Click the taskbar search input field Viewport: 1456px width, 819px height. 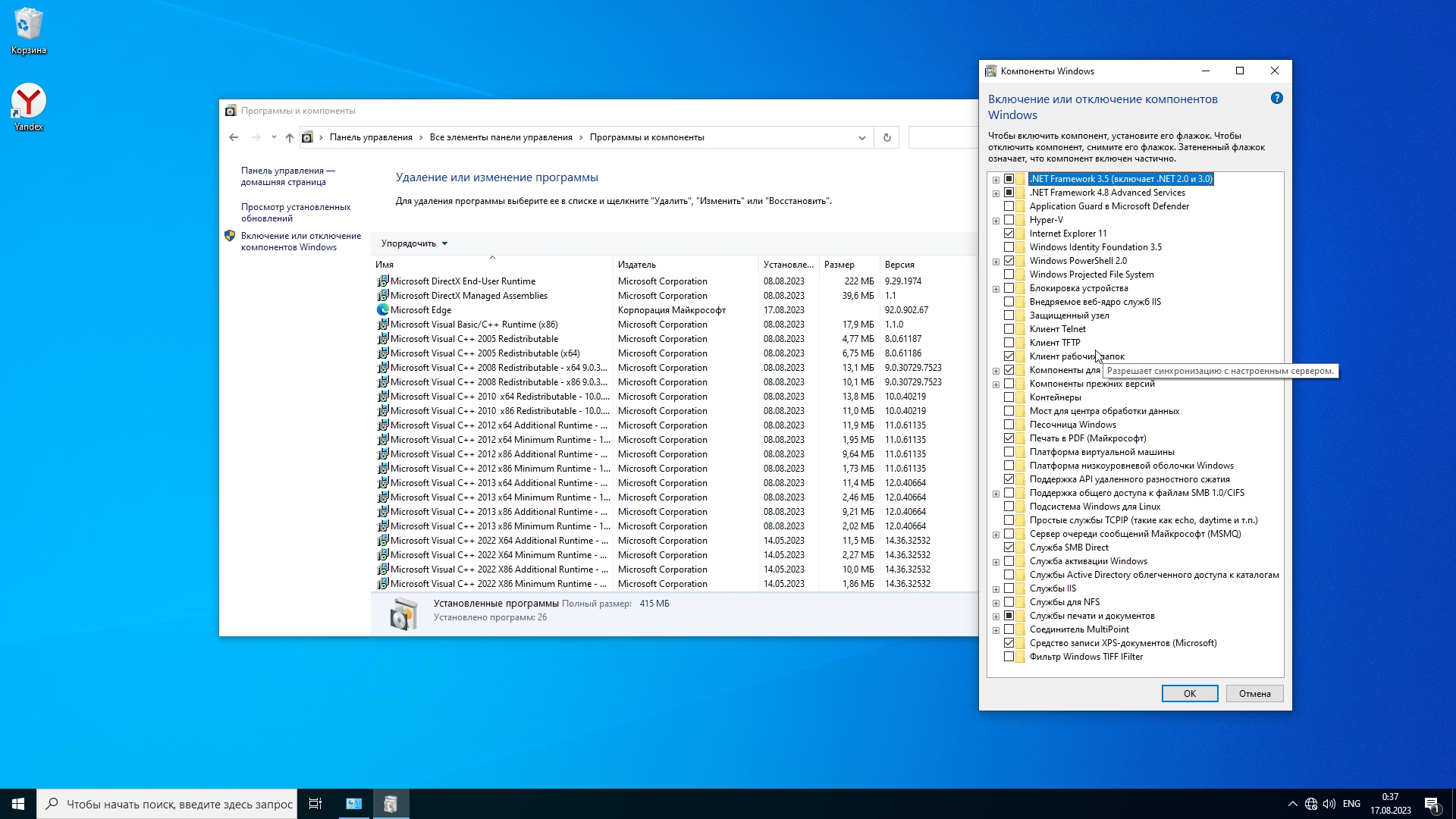click(179, 804)
